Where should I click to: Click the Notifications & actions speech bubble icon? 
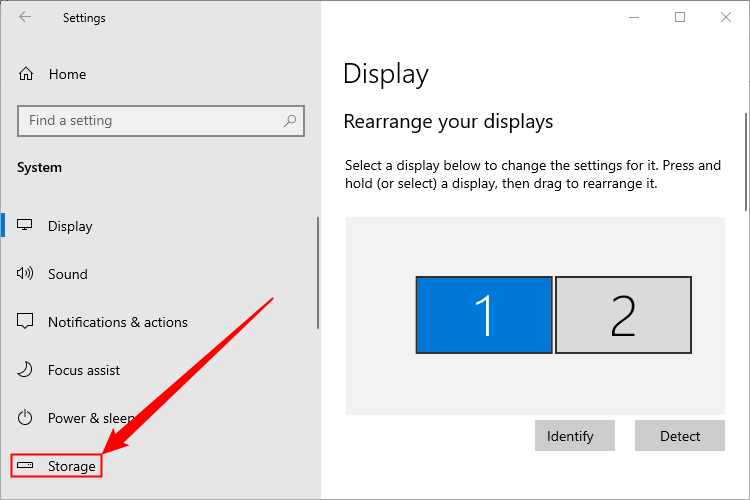tap(26, 322)
